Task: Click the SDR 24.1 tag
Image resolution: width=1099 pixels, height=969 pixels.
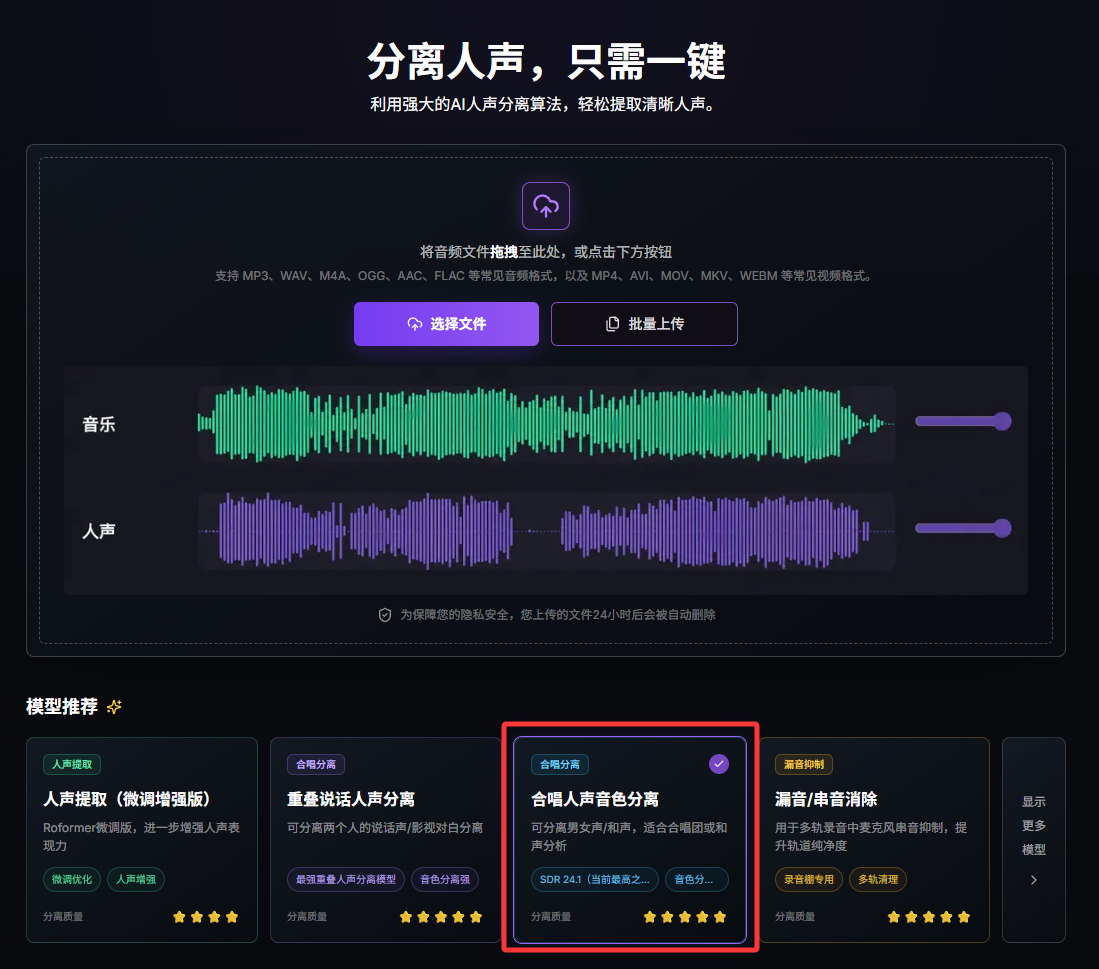Action: (594, 879)
